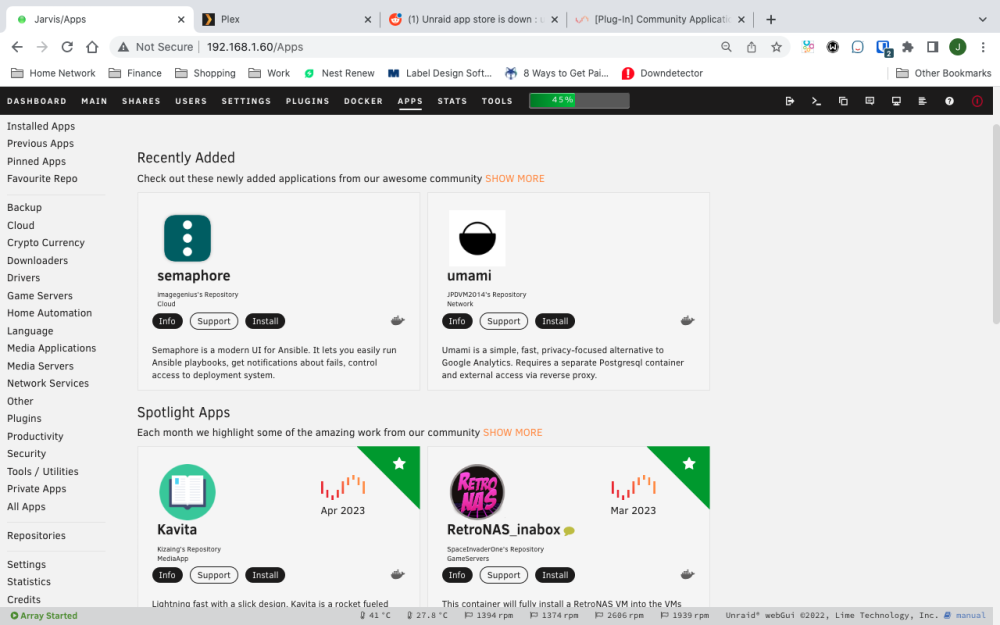Image resolution: width=1000 pixels, height=625 pixels.
Task: Open the Chrome three-dot menu
Action: point(983,47)
